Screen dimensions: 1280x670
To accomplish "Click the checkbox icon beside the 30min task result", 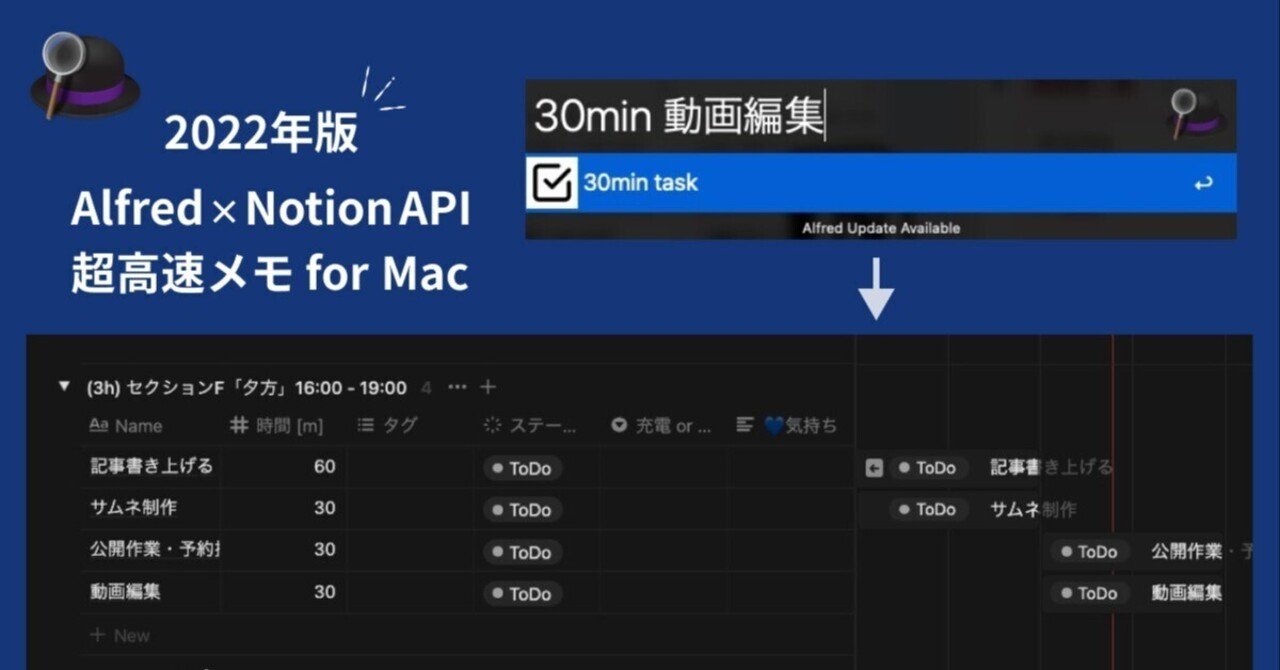I will coord(553,183).
